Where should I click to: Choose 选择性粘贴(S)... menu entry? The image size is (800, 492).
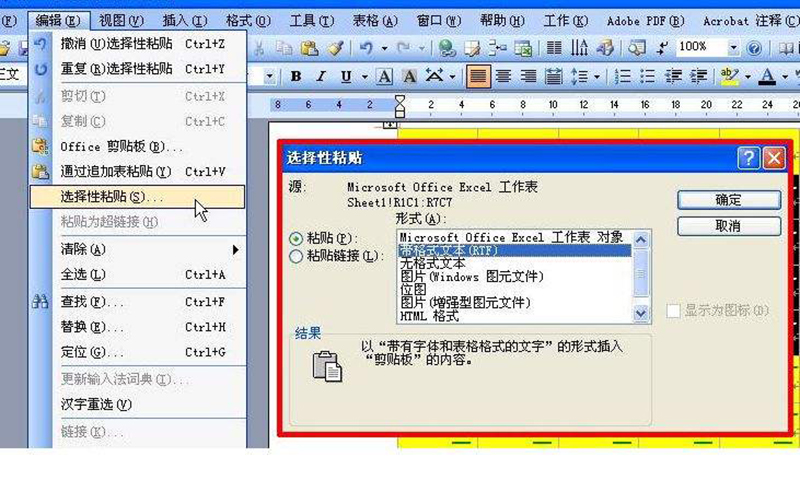coord(137,197)
